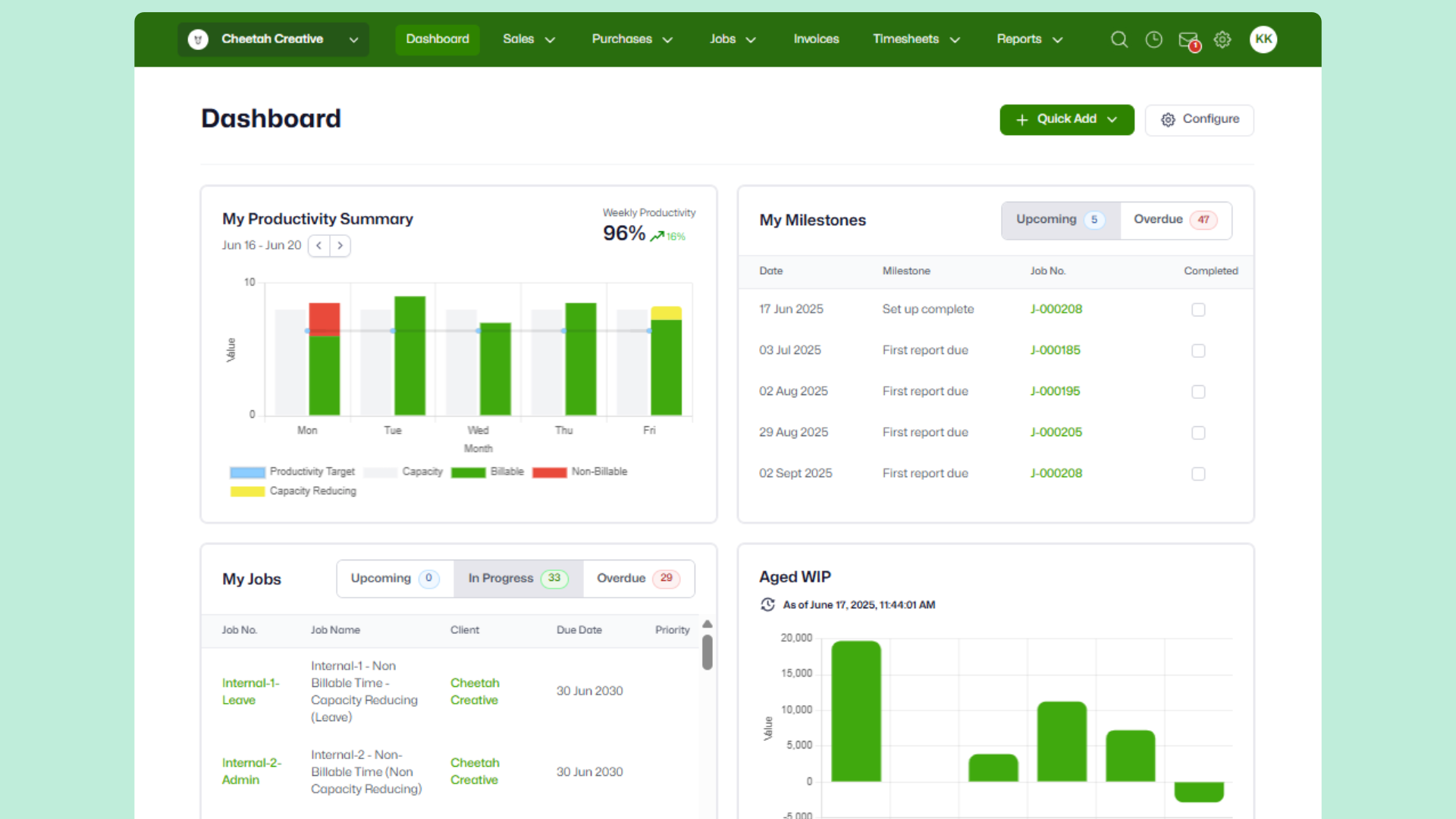Check the Completed box for milestone J-000185

point(1198,350)
